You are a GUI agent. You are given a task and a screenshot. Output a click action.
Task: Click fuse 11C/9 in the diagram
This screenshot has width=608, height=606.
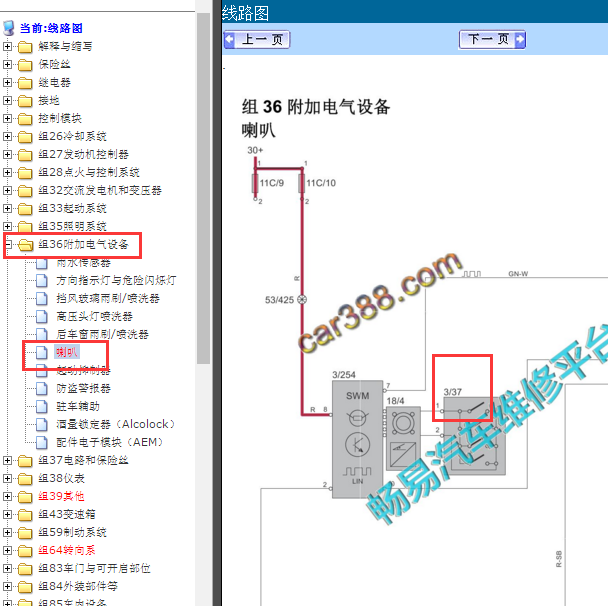tap(255, 183)
